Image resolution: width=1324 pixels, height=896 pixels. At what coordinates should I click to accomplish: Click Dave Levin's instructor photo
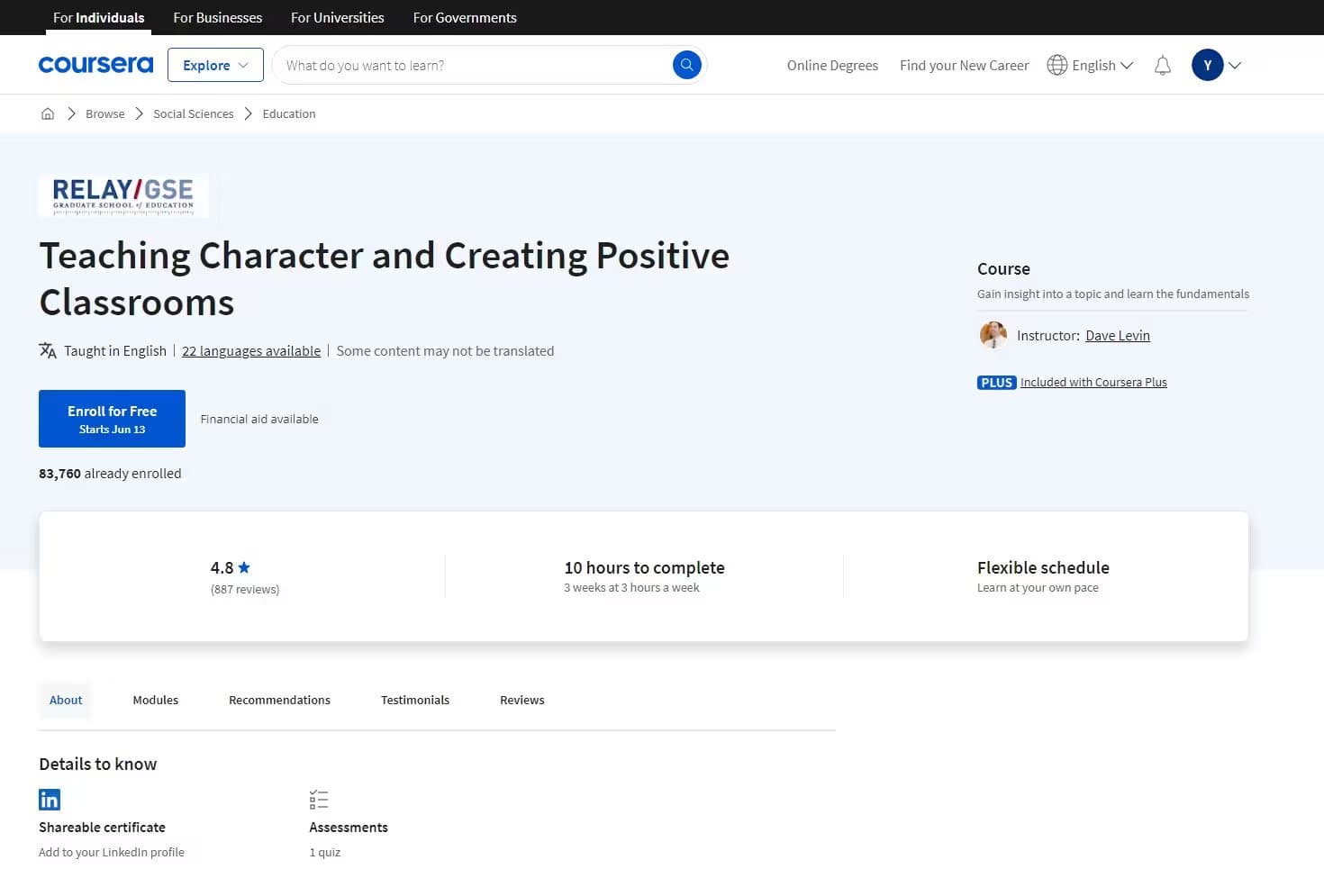pos(993,335)
